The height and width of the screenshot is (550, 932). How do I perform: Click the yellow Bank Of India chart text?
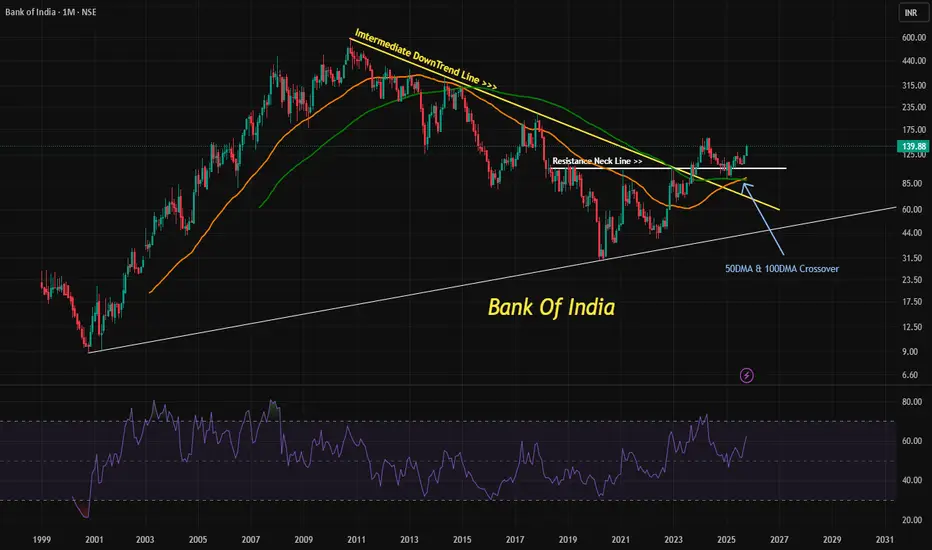click(551, 307)
